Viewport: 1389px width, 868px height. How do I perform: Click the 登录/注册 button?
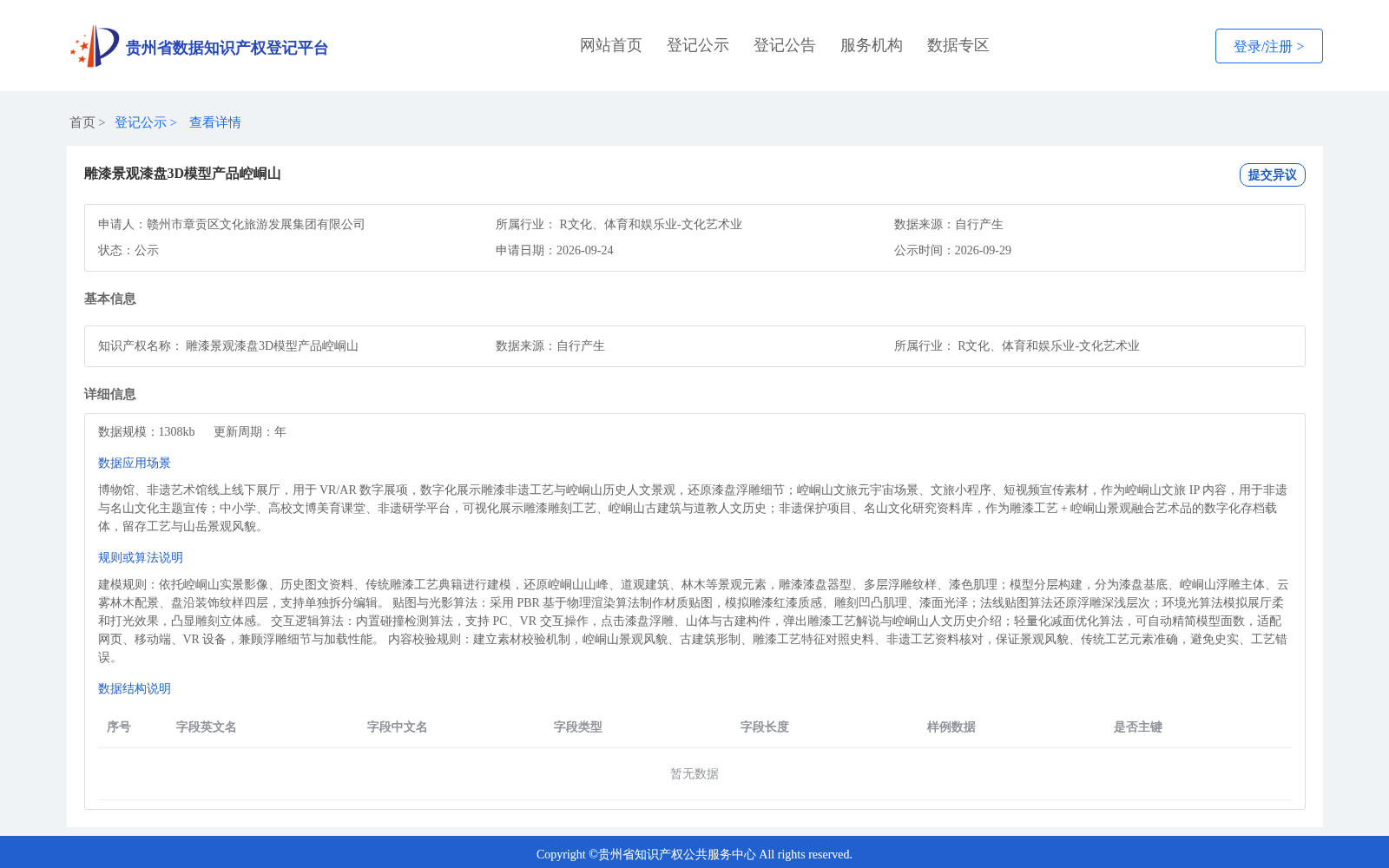coord(1269,46)
